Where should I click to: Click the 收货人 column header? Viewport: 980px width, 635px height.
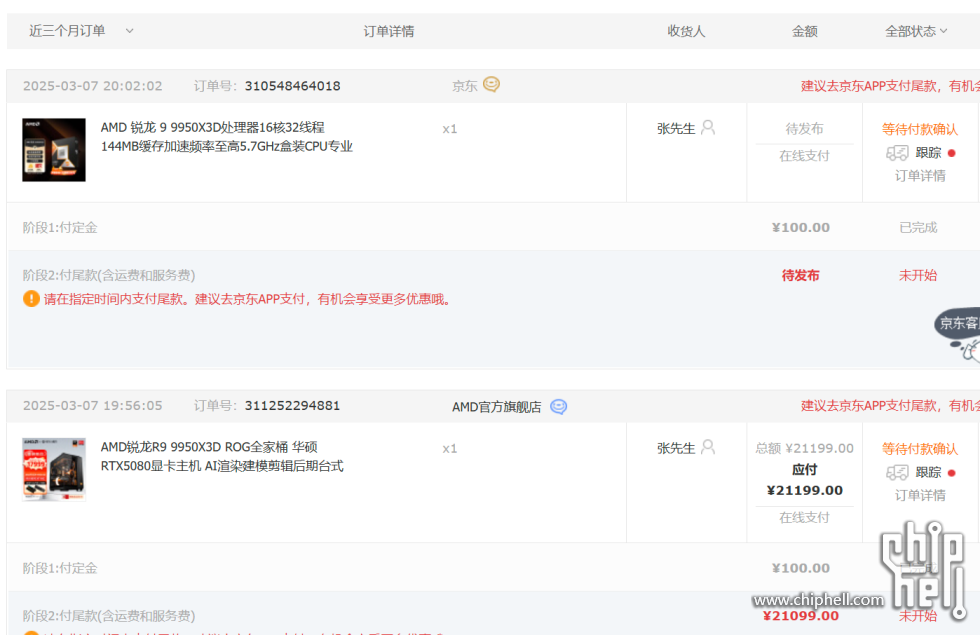(686, 31)
